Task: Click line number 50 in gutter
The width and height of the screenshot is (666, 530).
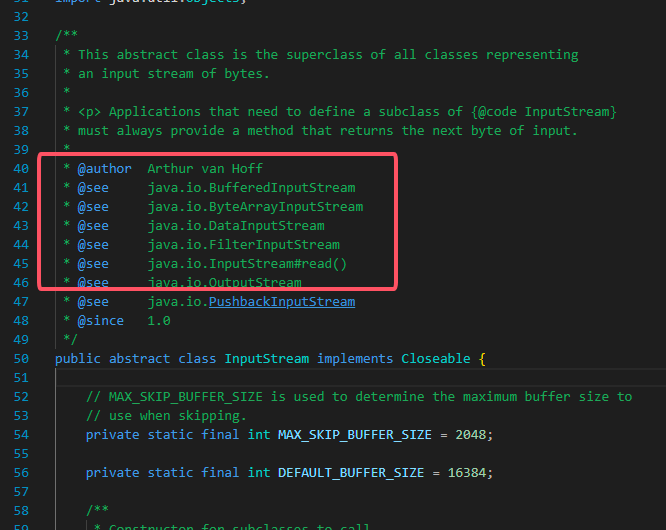Action: pos(19,359)
